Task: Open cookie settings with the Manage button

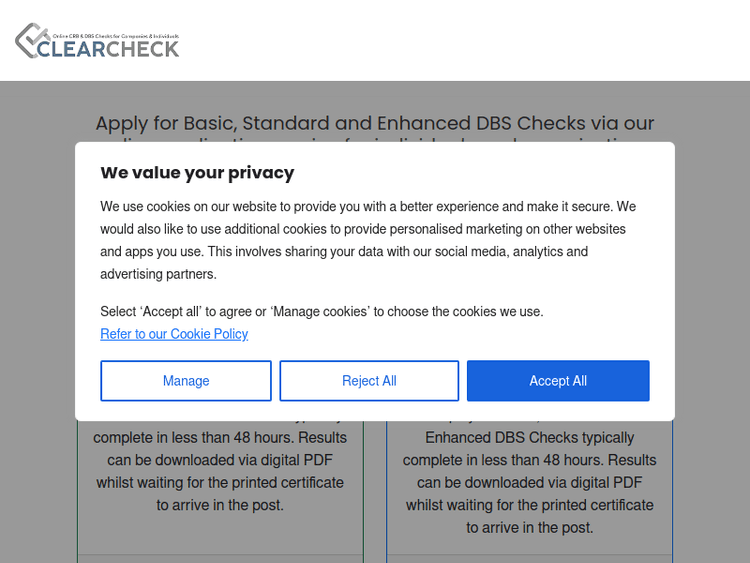Action: 186,381
